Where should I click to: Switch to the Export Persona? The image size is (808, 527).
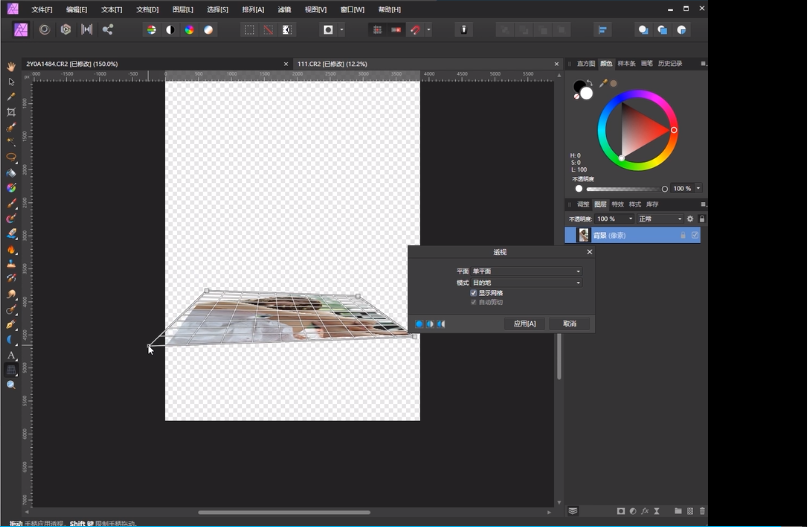pos(108,30)
